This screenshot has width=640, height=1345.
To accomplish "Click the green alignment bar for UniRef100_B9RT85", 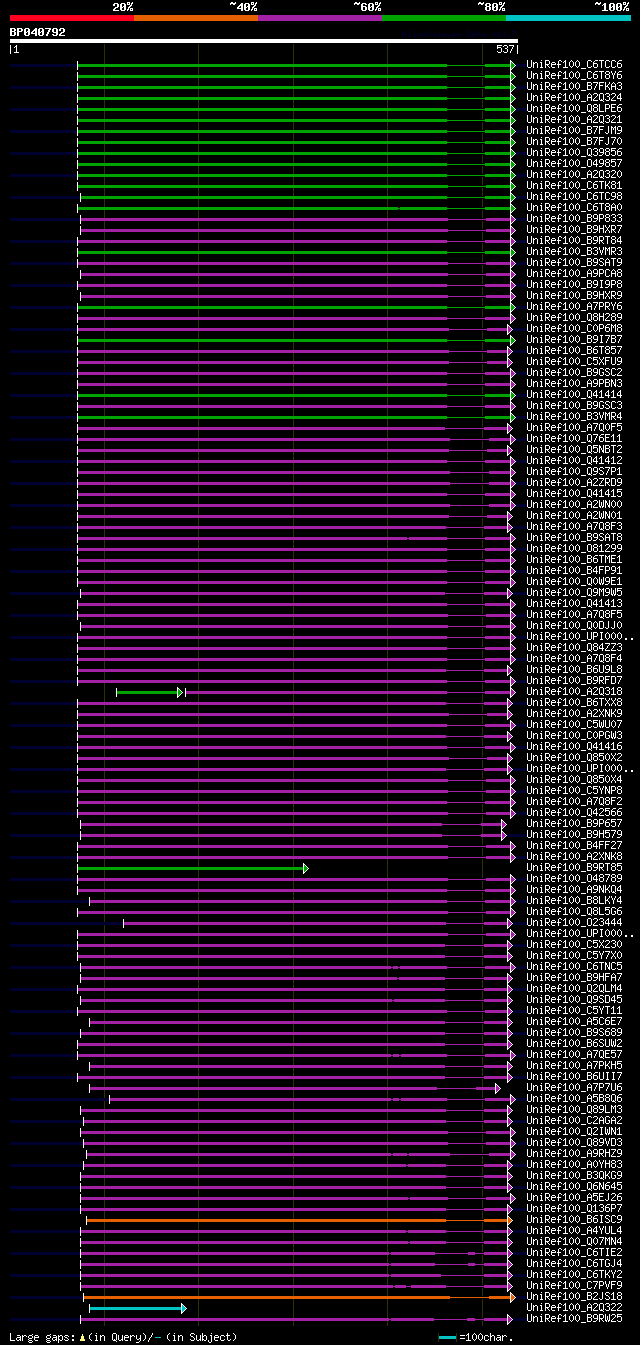I will click(193, 868).
